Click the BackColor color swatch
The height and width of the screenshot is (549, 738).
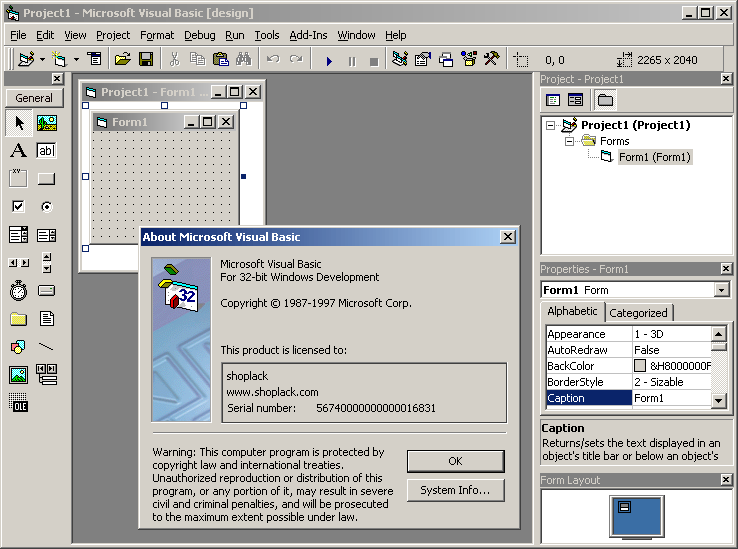640,366
